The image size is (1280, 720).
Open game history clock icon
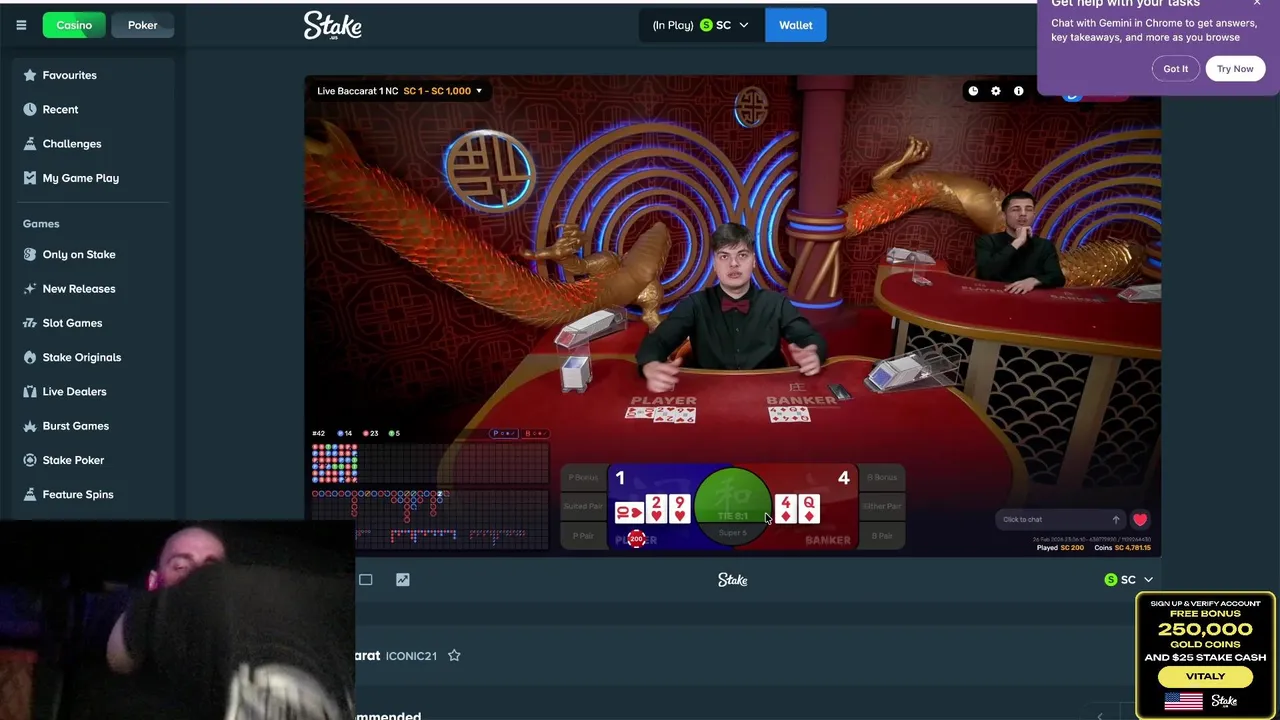[973, 91]
